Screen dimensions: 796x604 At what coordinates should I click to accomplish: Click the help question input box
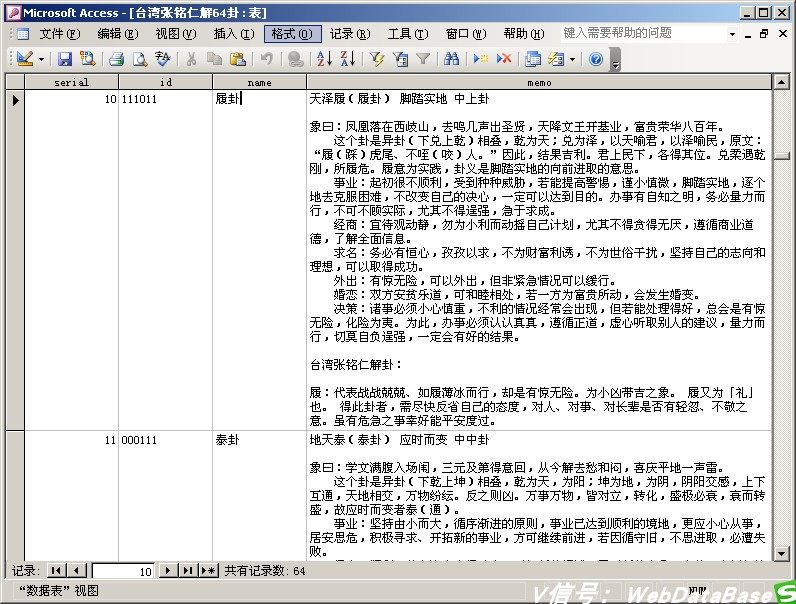point(642,33)
